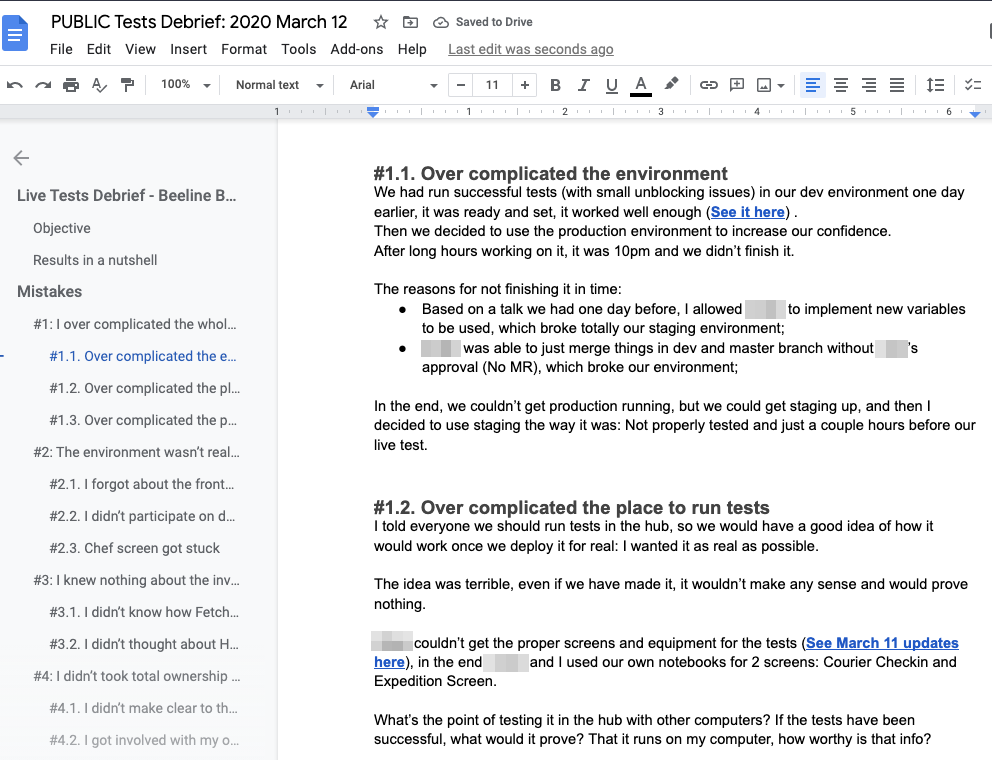Viewport: 992px width, 760px height.
Task: Check the cloud document status icon
Action: tap(440, 22)
